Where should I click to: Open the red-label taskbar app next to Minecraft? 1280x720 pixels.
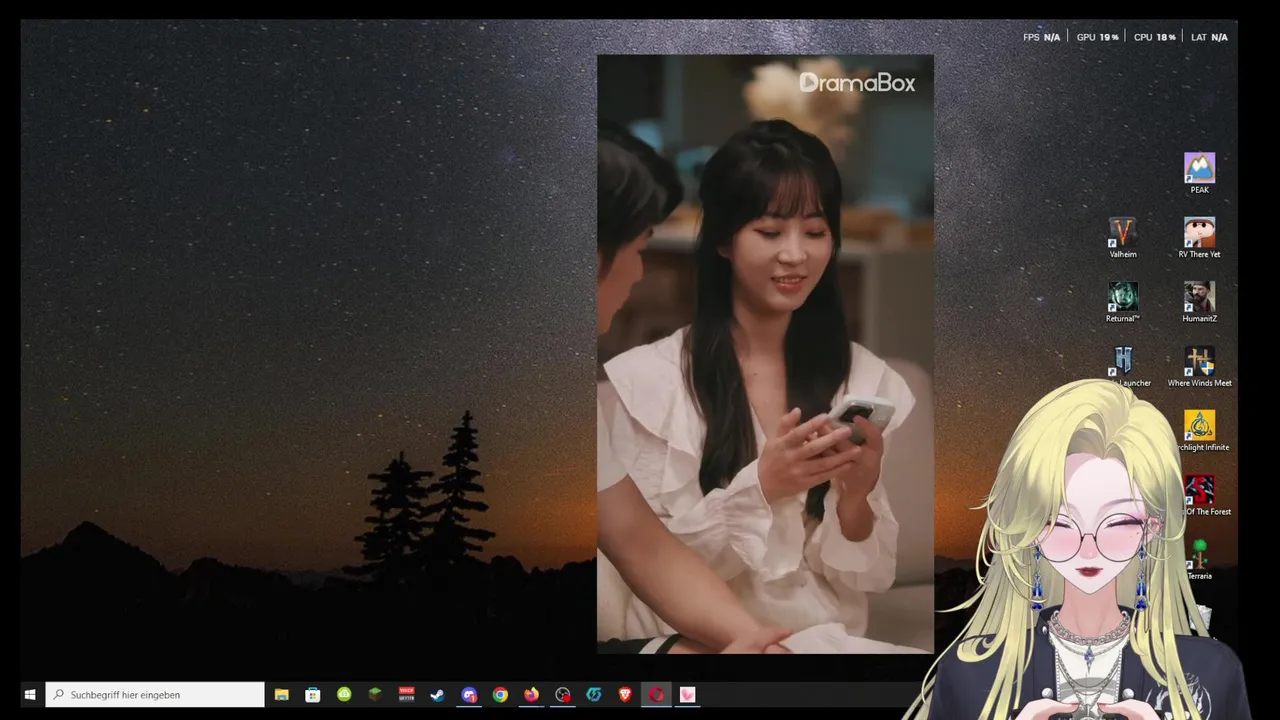click(406, 695)
